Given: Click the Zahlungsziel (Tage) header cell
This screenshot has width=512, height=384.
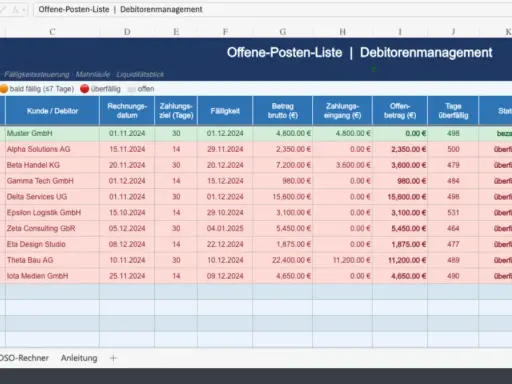Looking at the screenshot, I should (x=176, y=111).
